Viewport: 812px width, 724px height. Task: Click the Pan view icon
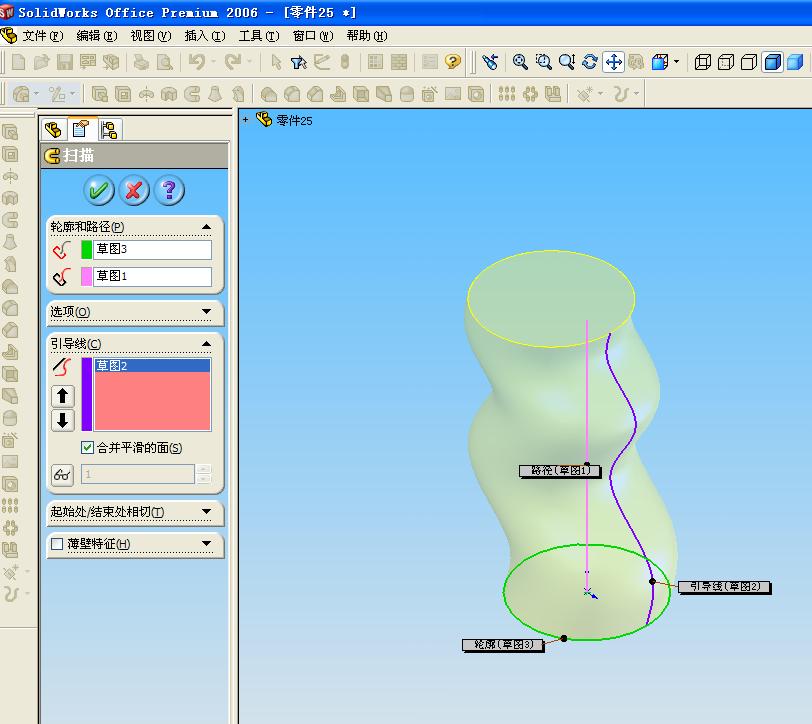[x=614, y=62]
